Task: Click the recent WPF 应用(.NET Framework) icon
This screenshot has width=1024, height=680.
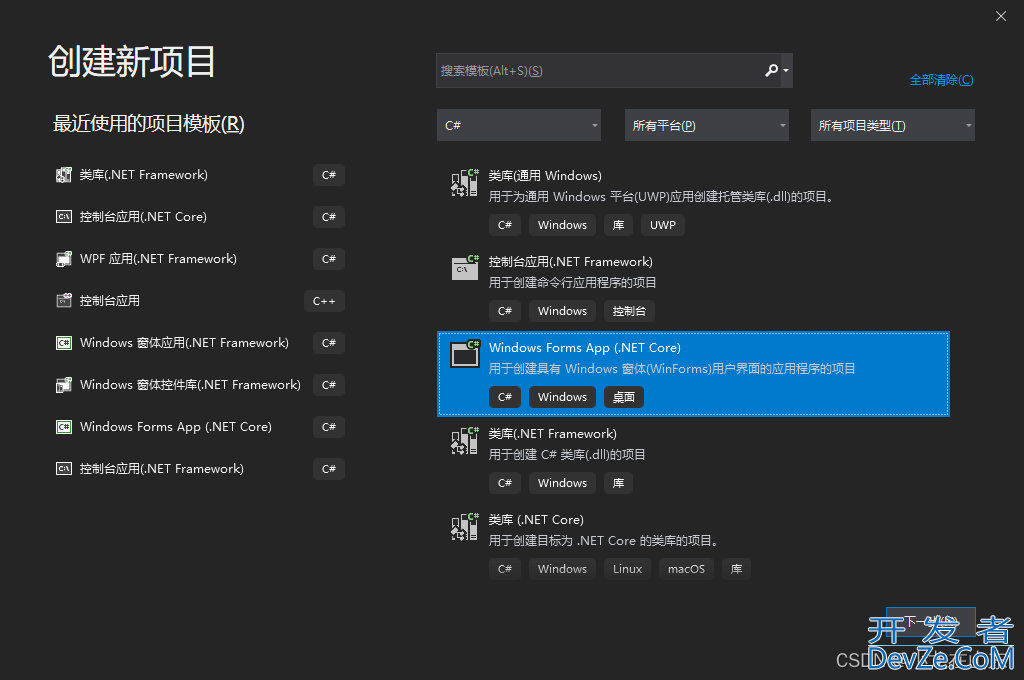Action: (x=64, y=259)
